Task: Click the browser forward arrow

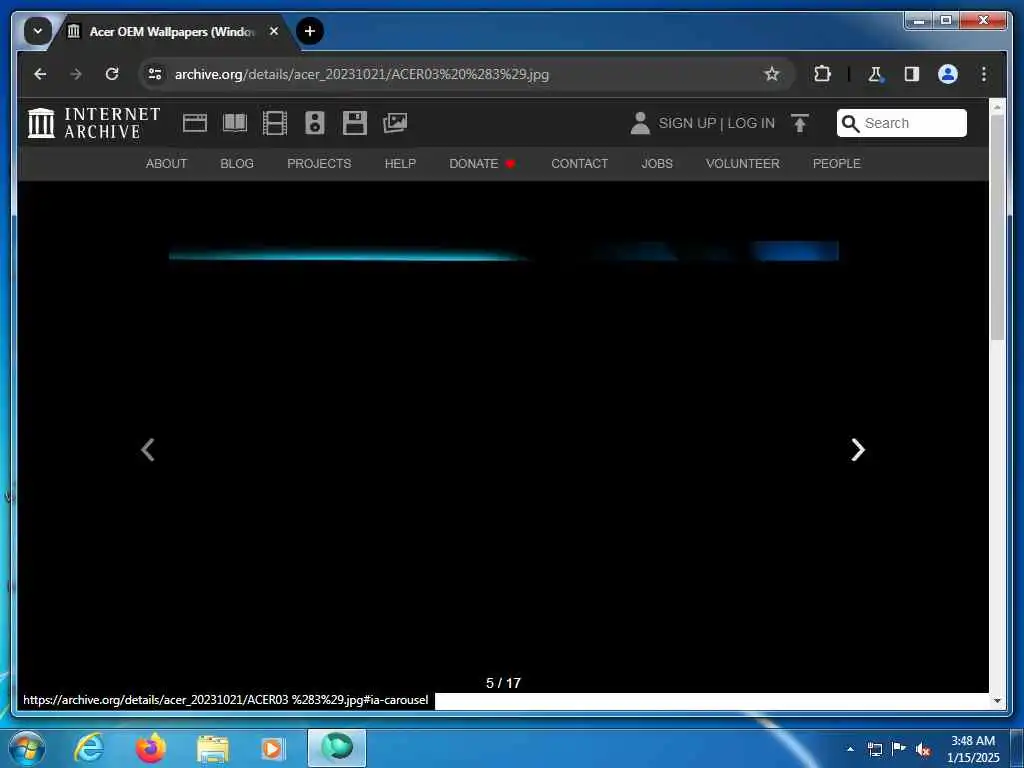Action: (76, 74)
